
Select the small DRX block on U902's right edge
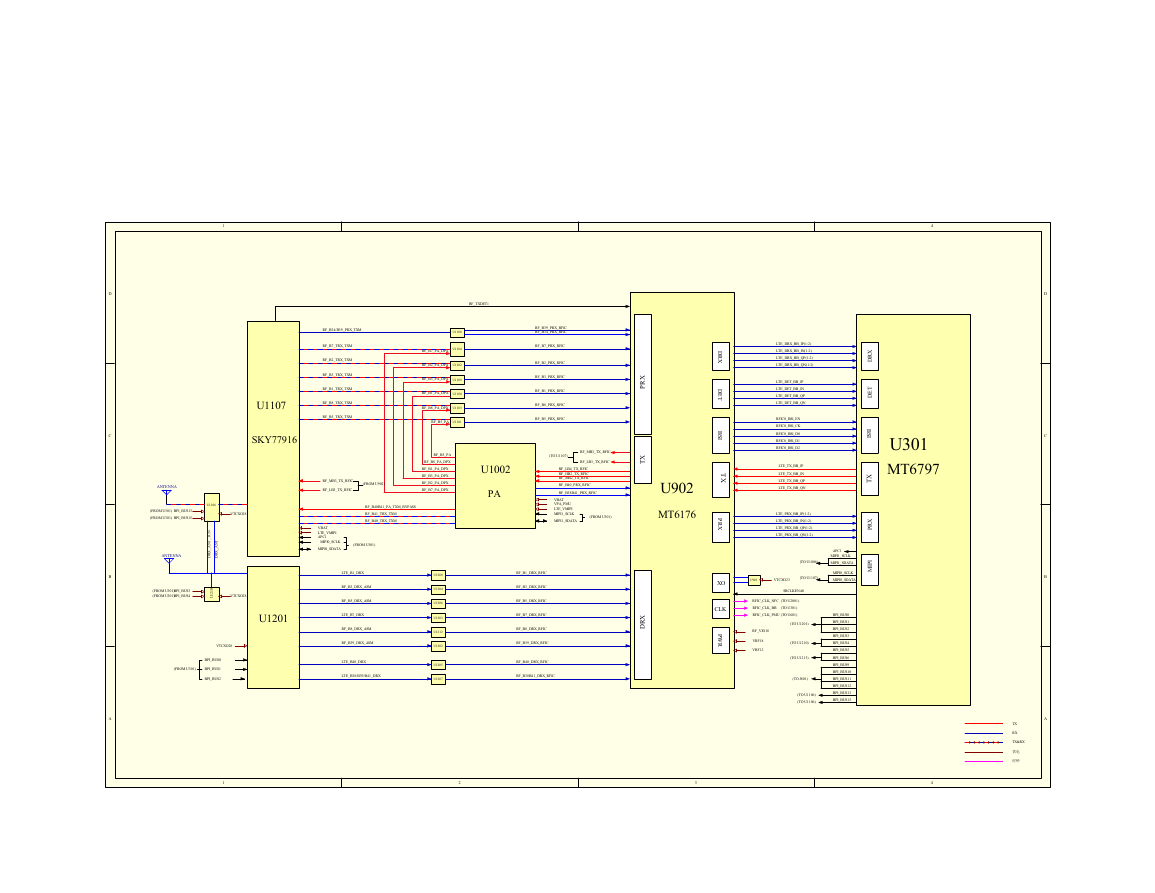(x=720, y=357)
